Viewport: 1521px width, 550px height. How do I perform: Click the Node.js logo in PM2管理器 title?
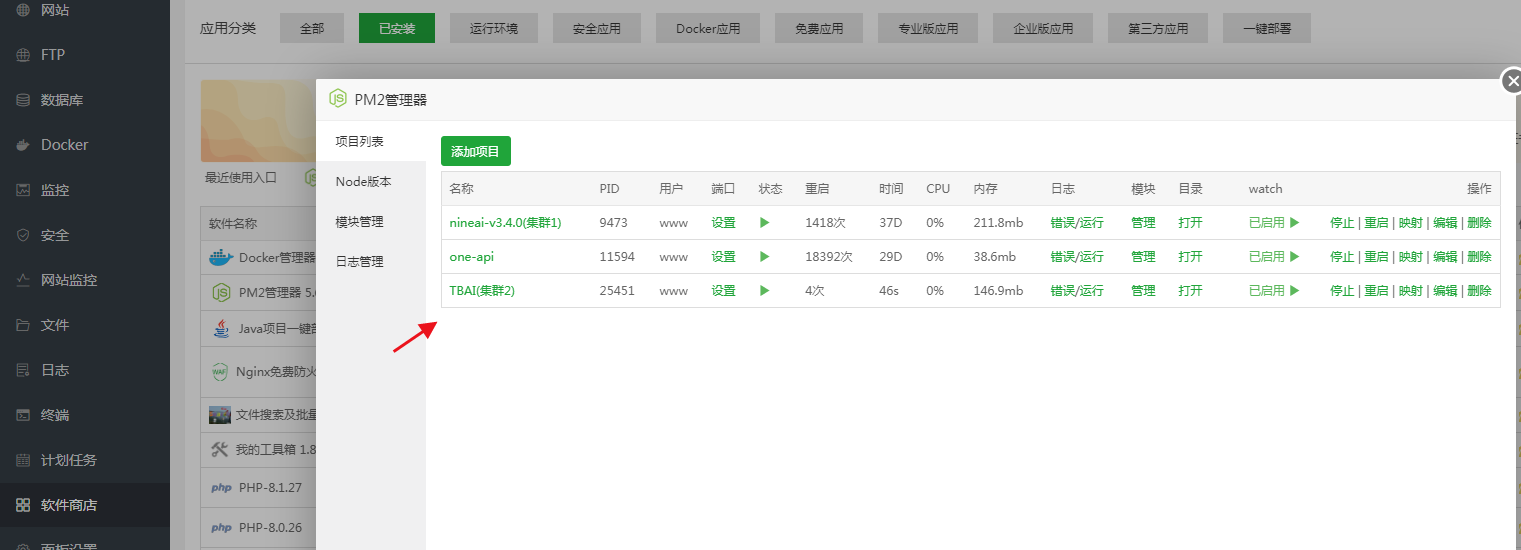coord(338,99)
